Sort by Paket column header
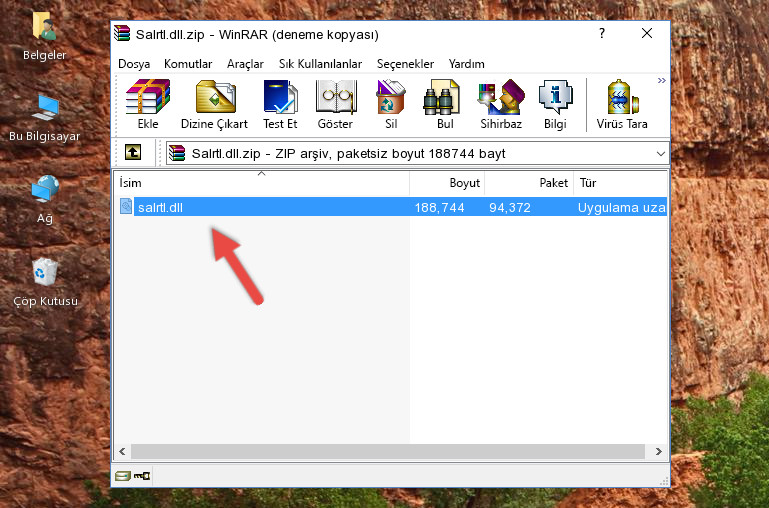This screenshot has height=508, width=769. coord(529,183)
